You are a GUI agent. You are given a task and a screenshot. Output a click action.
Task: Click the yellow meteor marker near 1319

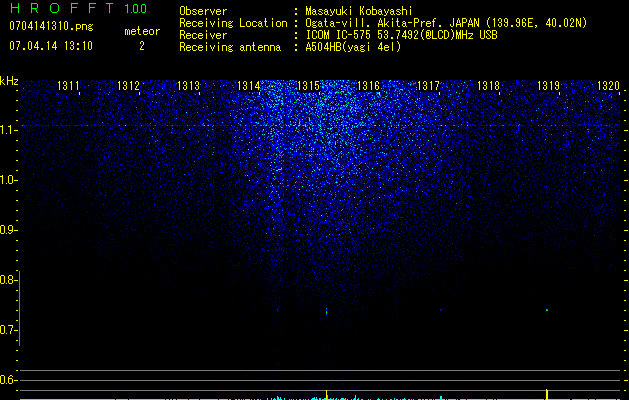pyautogui.click(x=547, y=394)
